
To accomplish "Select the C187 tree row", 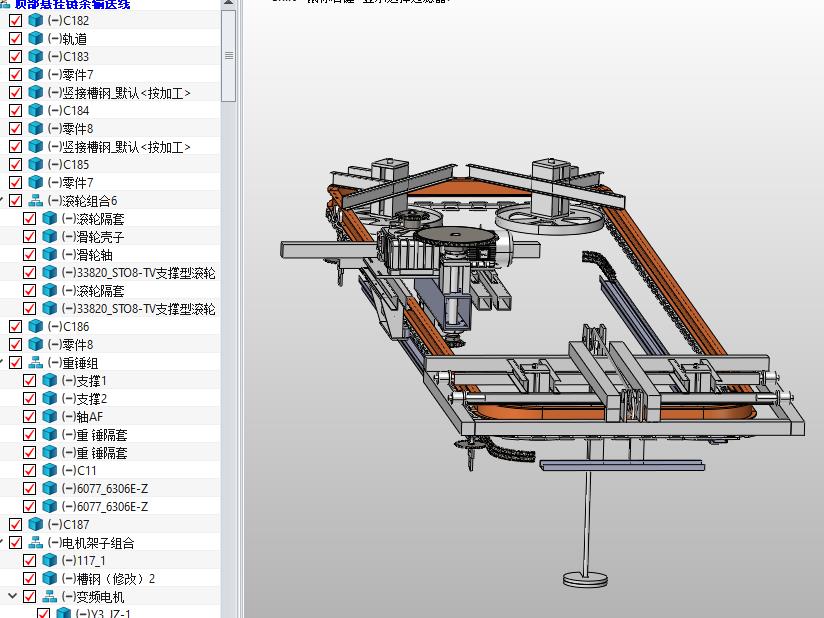I will coord(110,524).
